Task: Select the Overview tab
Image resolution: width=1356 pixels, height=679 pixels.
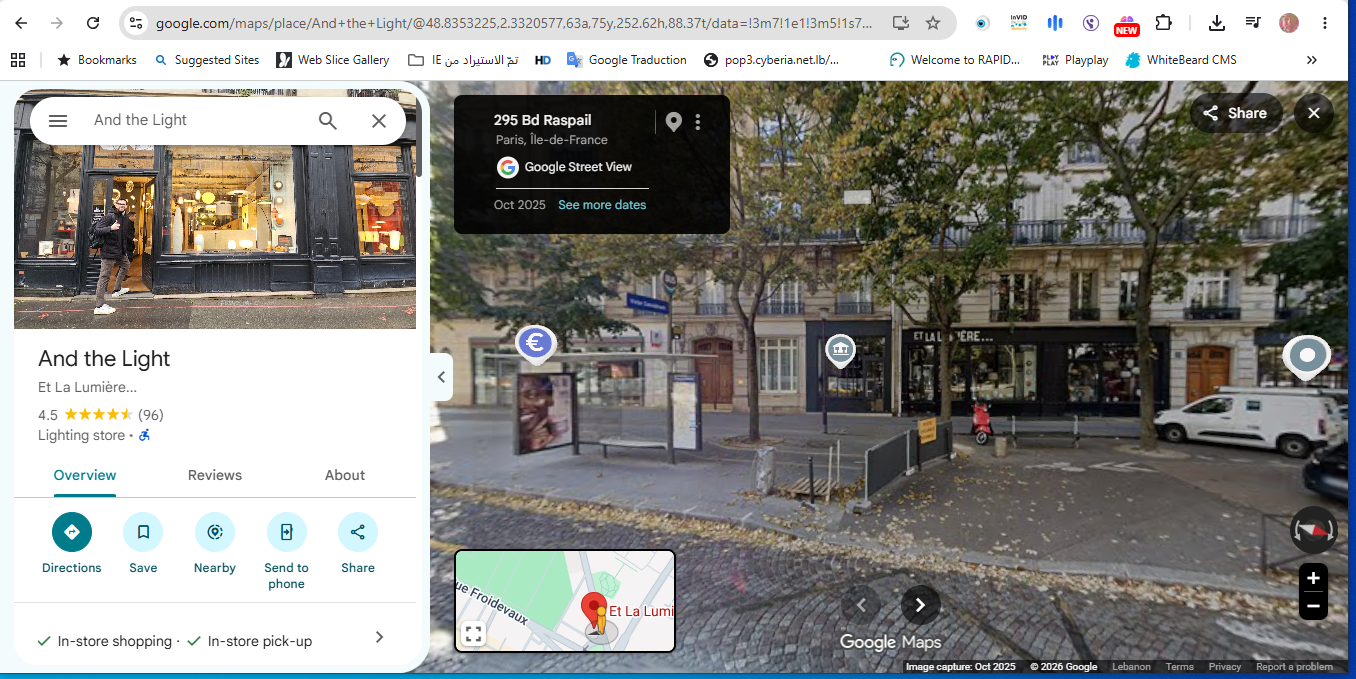Action: point(85,475)
